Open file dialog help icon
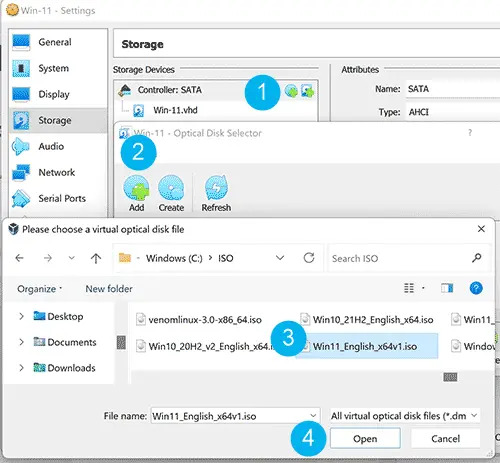Screen dimensions: 500x463 point(476,288)
